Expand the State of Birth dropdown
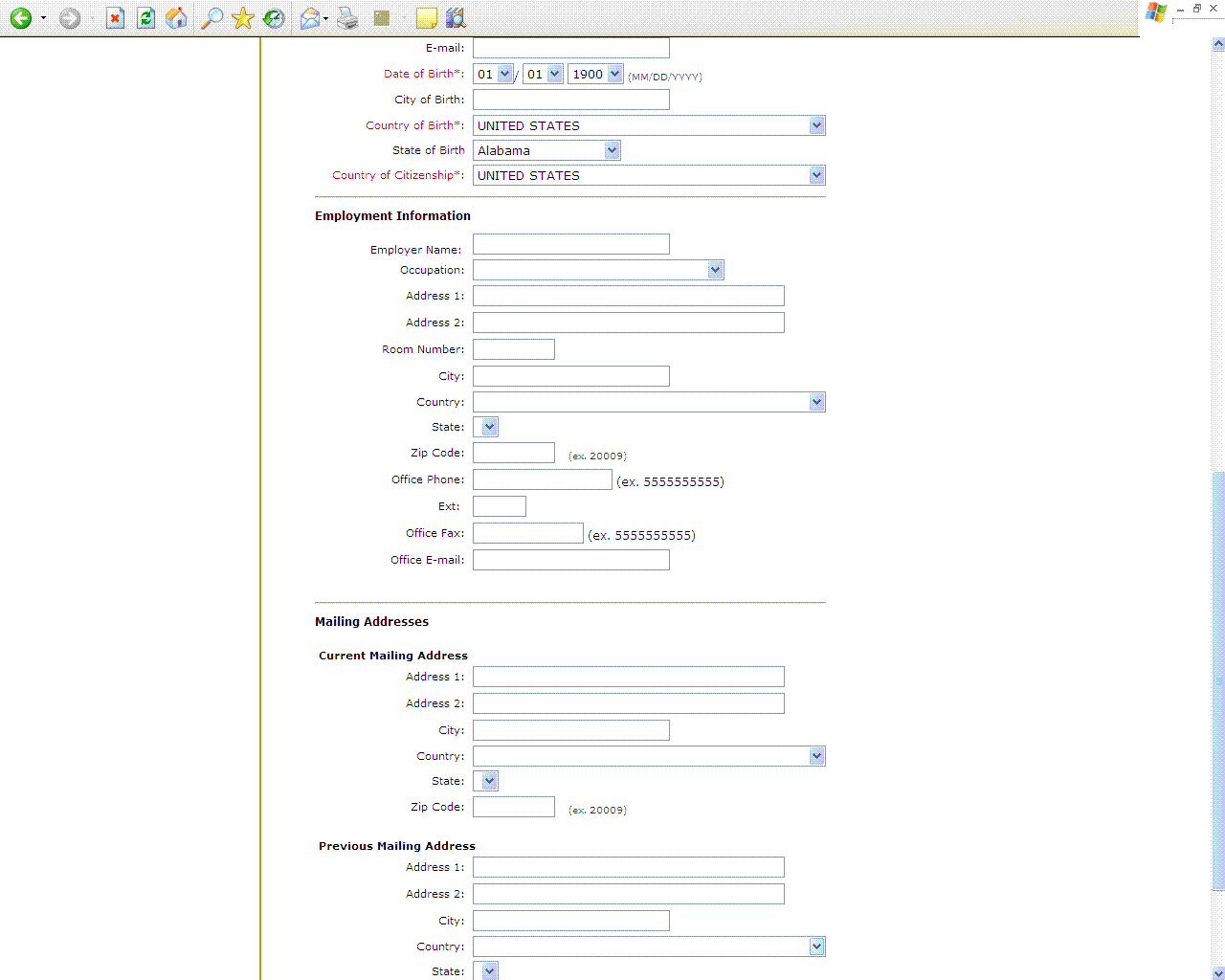 coord(612,150)
